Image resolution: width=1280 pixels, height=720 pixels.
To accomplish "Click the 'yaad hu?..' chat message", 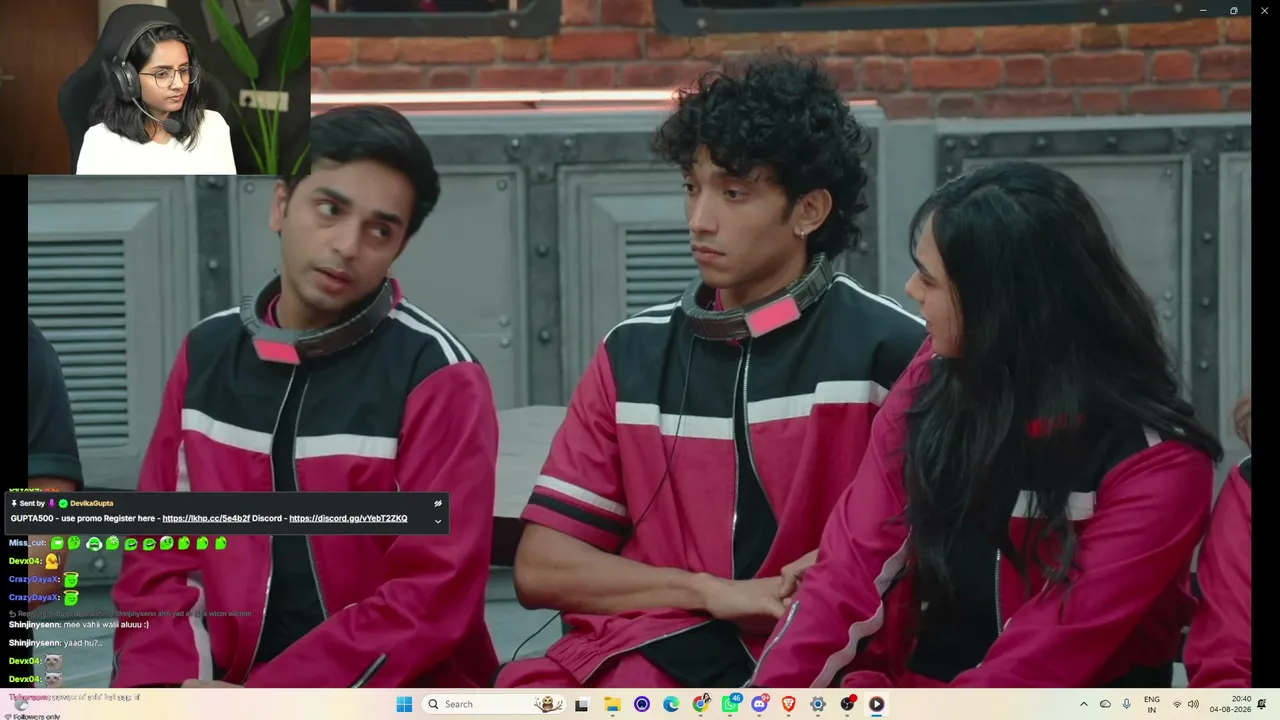I will click(x=83, y=643).
